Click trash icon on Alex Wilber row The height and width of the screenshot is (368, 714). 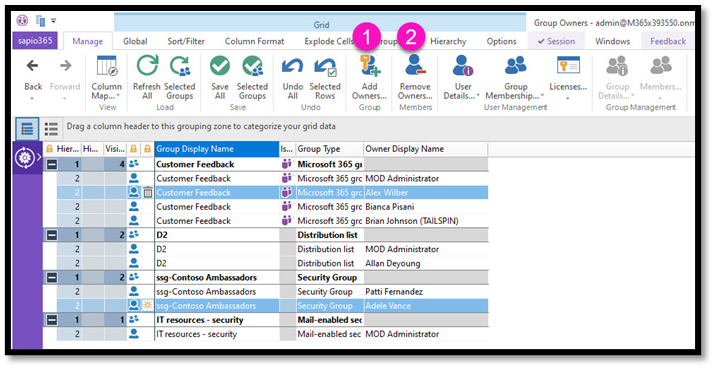(x=148, y=193)
